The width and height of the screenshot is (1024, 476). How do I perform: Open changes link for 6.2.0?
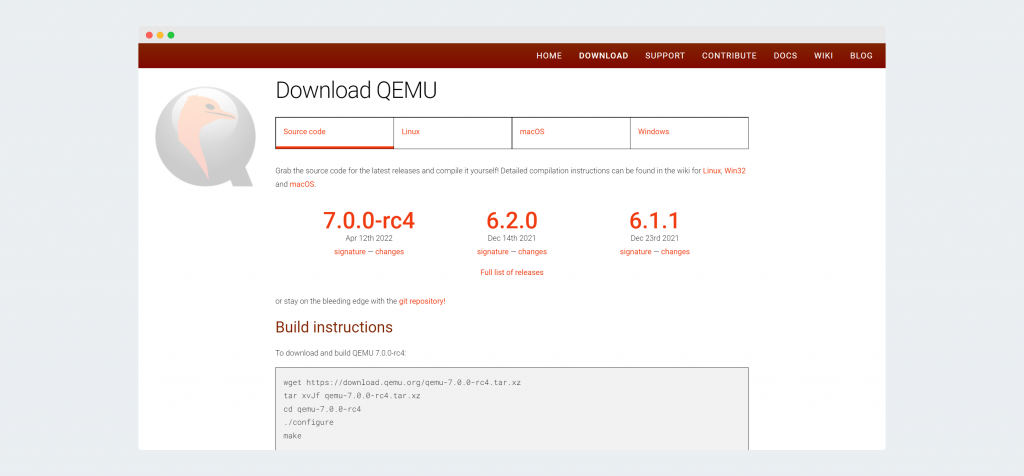coord(532,251)
